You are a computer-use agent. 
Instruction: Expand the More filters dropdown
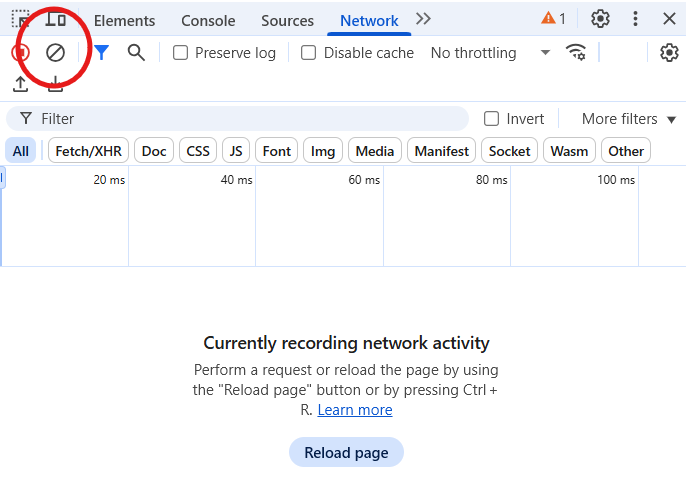pos(629,119)
